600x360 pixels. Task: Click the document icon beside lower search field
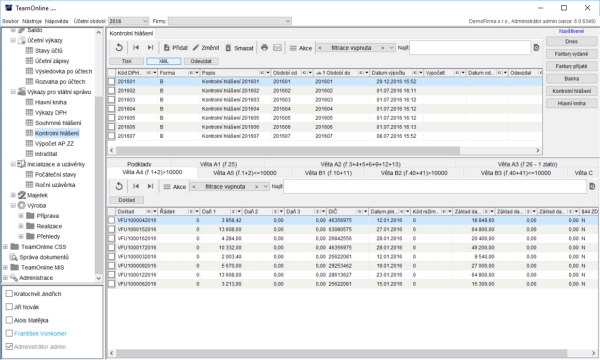click(592, 186)
